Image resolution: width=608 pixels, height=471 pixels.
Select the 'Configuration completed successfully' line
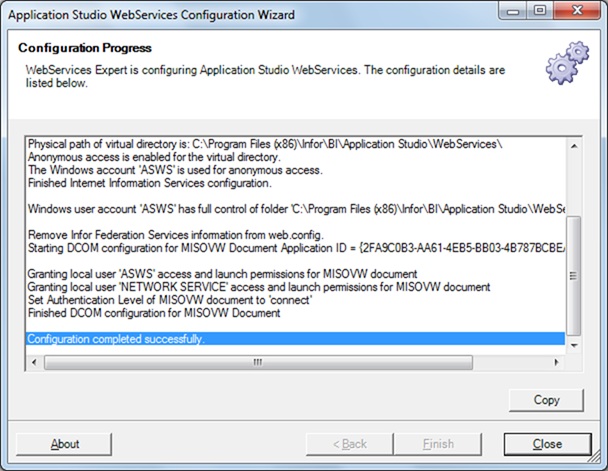[x=116, y=340]
